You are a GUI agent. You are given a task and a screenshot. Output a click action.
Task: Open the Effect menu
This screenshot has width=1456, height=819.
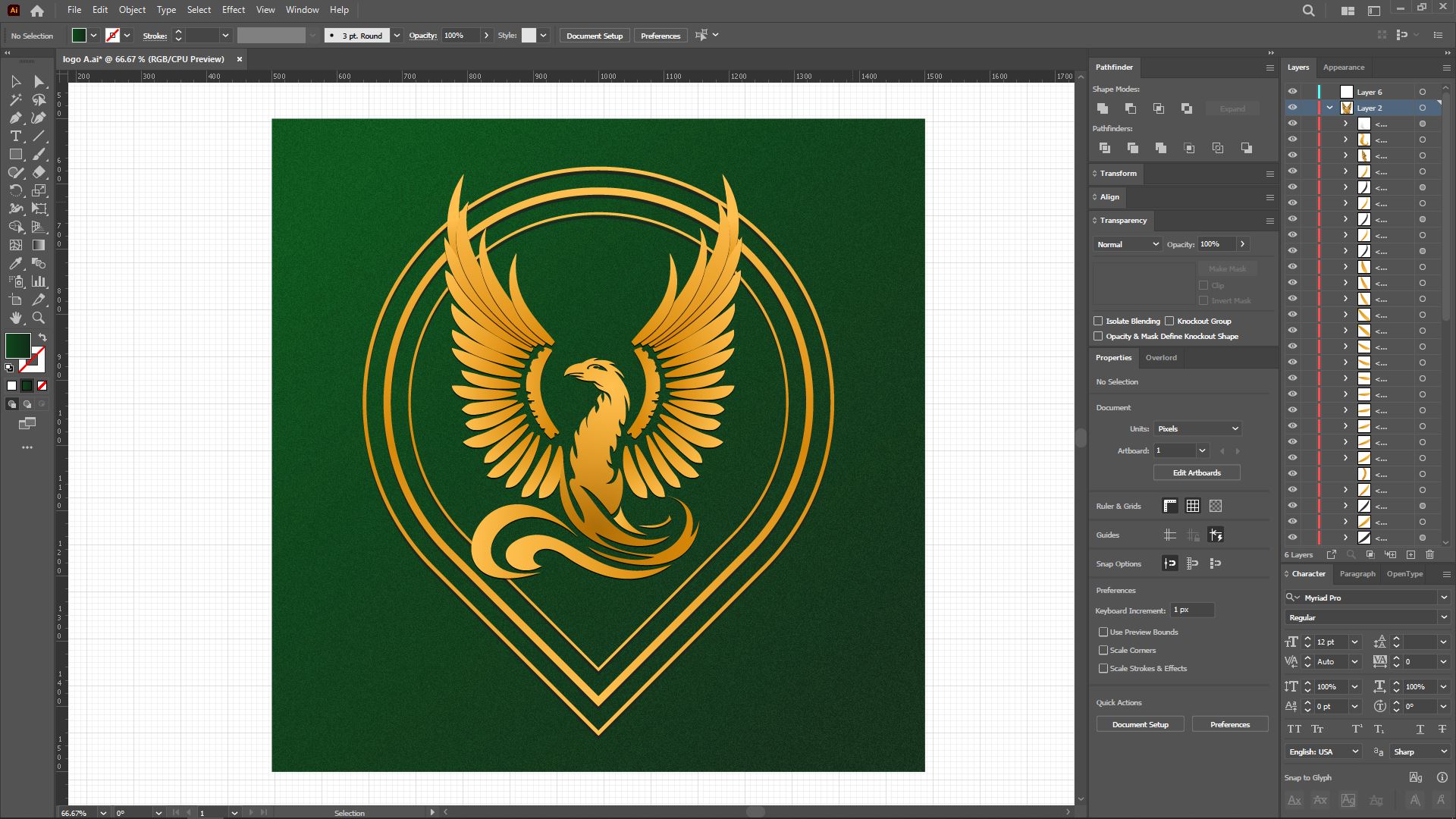coord(233,10)
